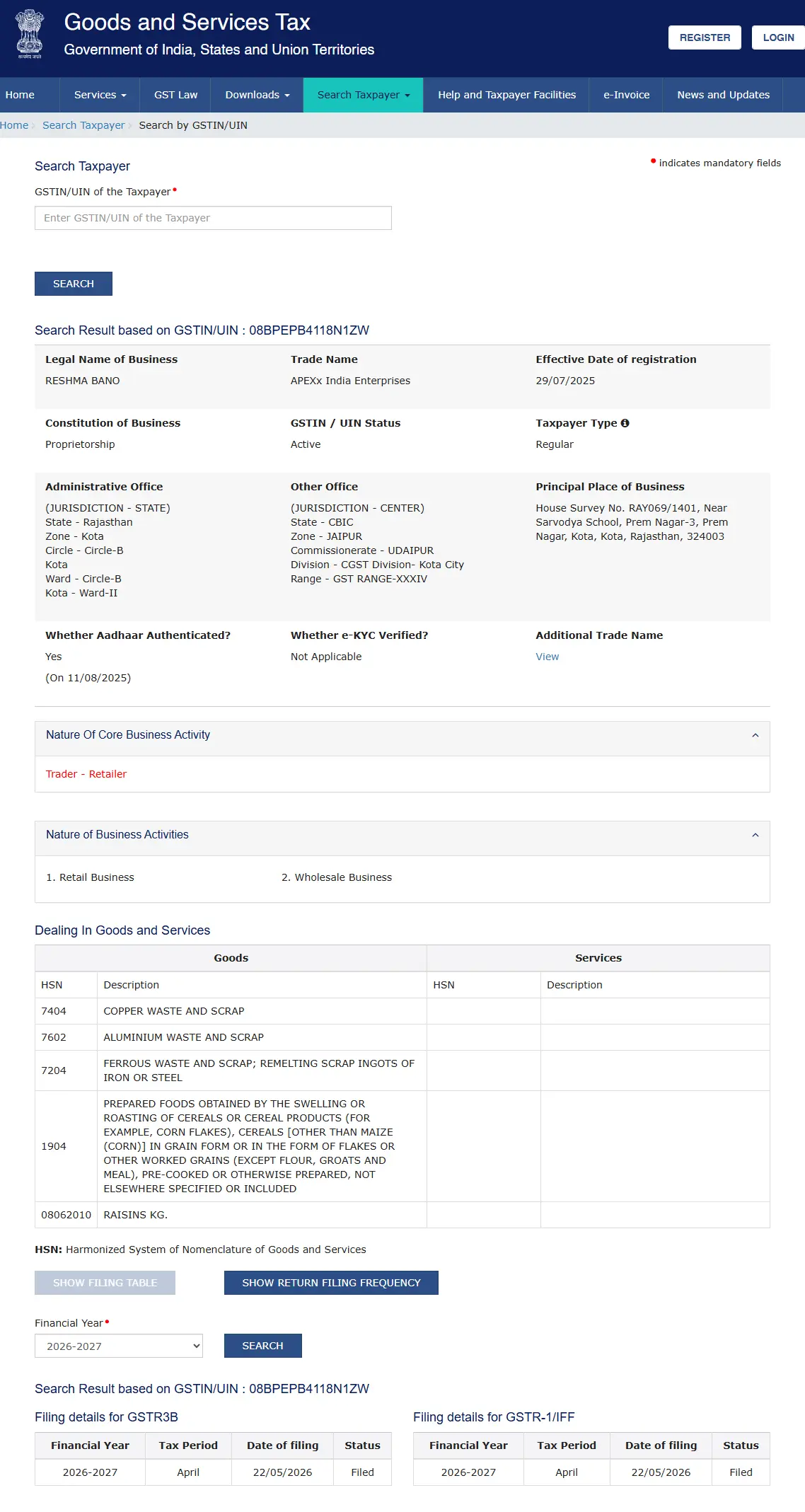Click HSN code 08062010 cell
The image size is (805, 1512).
(x=66, y=1215)
